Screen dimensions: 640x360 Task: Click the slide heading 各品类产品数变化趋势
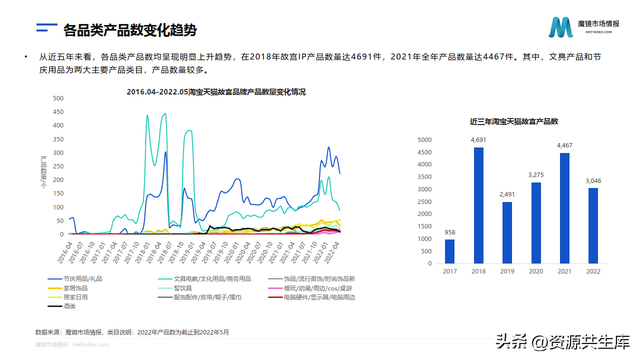tap(130, 30)
